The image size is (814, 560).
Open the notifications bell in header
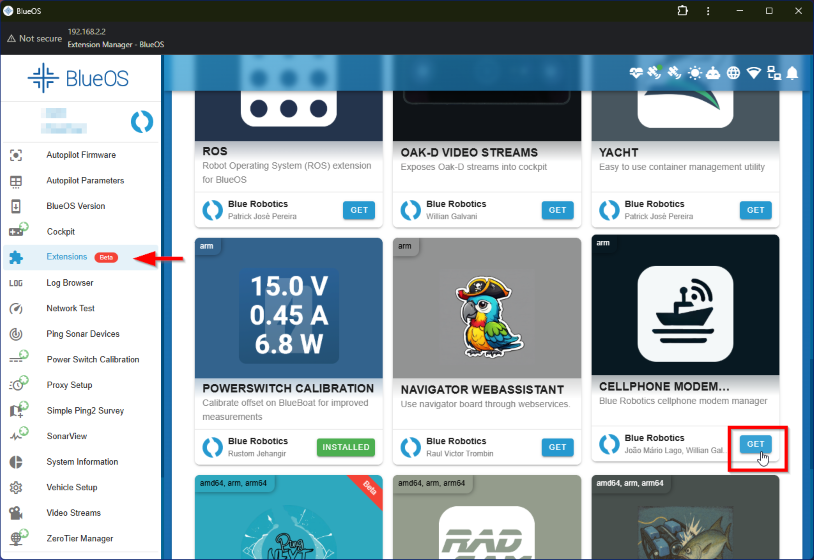click(x=792, y=73)
